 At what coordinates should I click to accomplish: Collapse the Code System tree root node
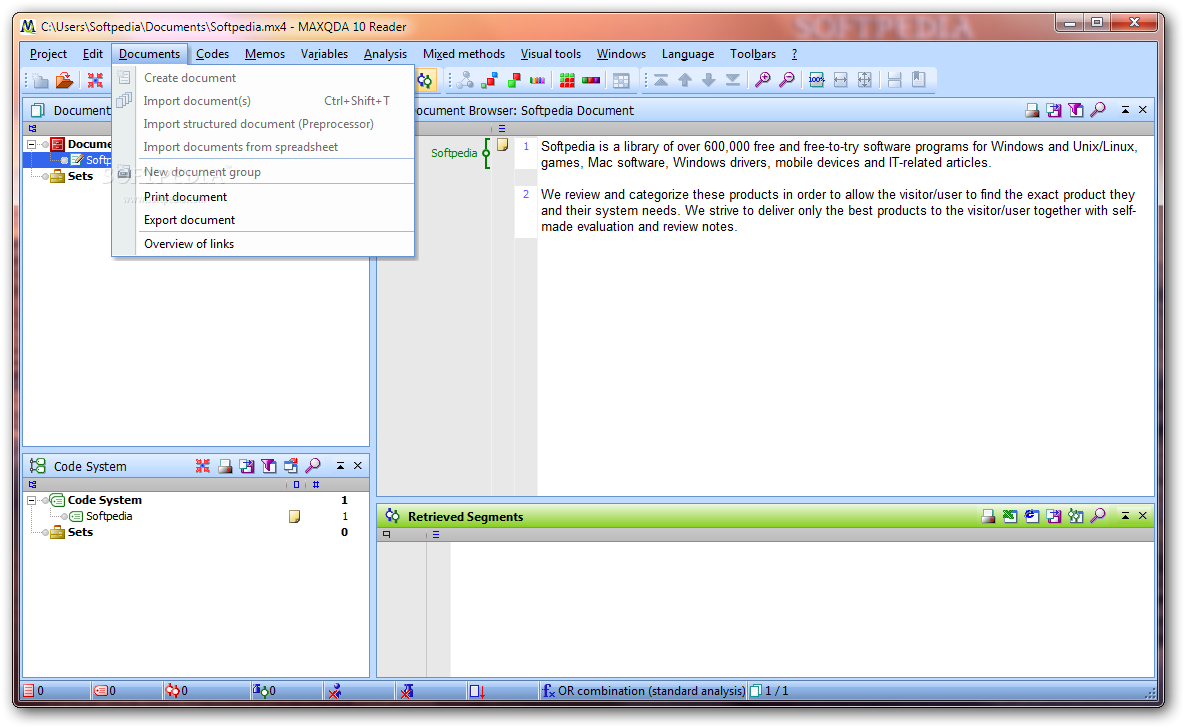point(31,500)
